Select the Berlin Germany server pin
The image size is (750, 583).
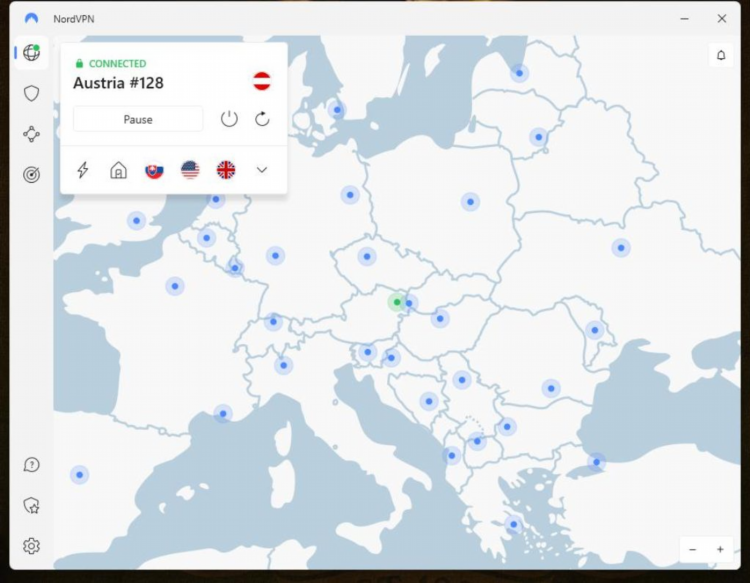pos(350,195)
